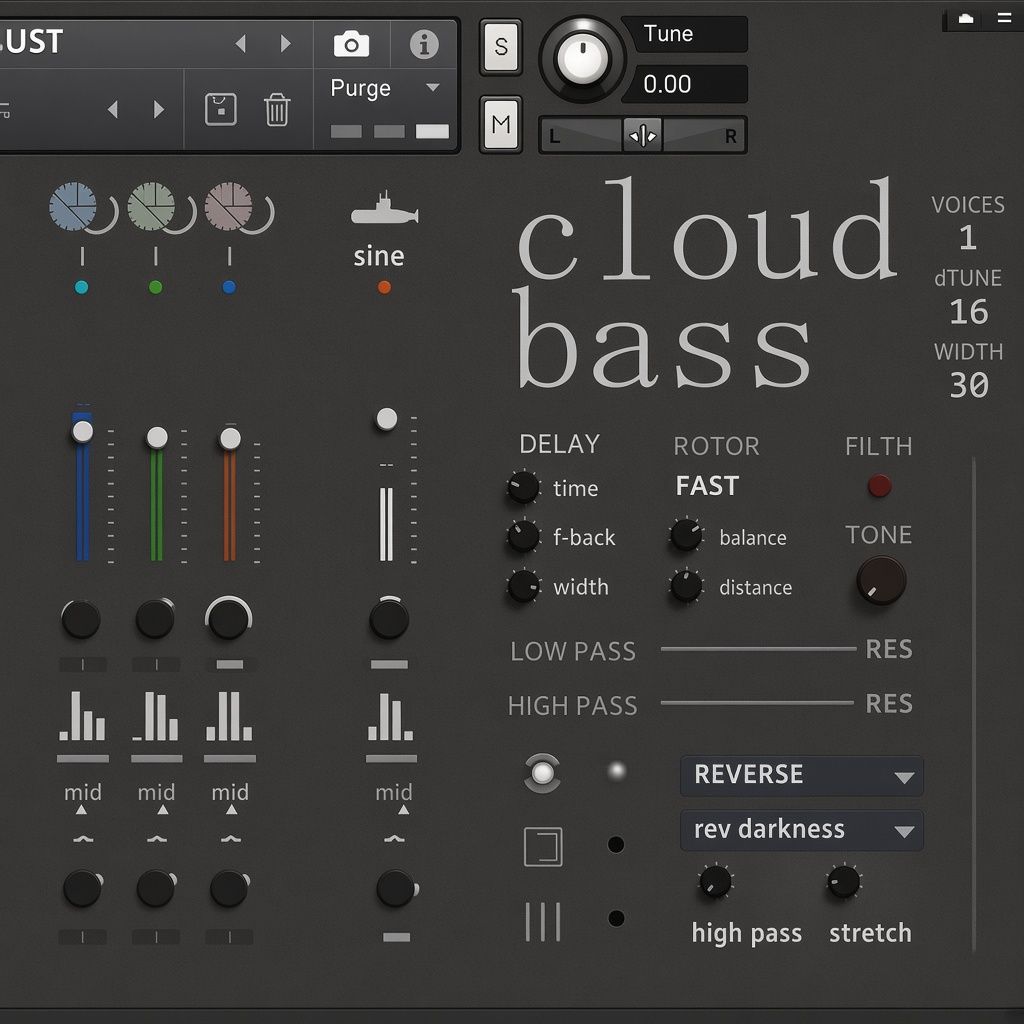Click the delay time knob

coord(523,487)
